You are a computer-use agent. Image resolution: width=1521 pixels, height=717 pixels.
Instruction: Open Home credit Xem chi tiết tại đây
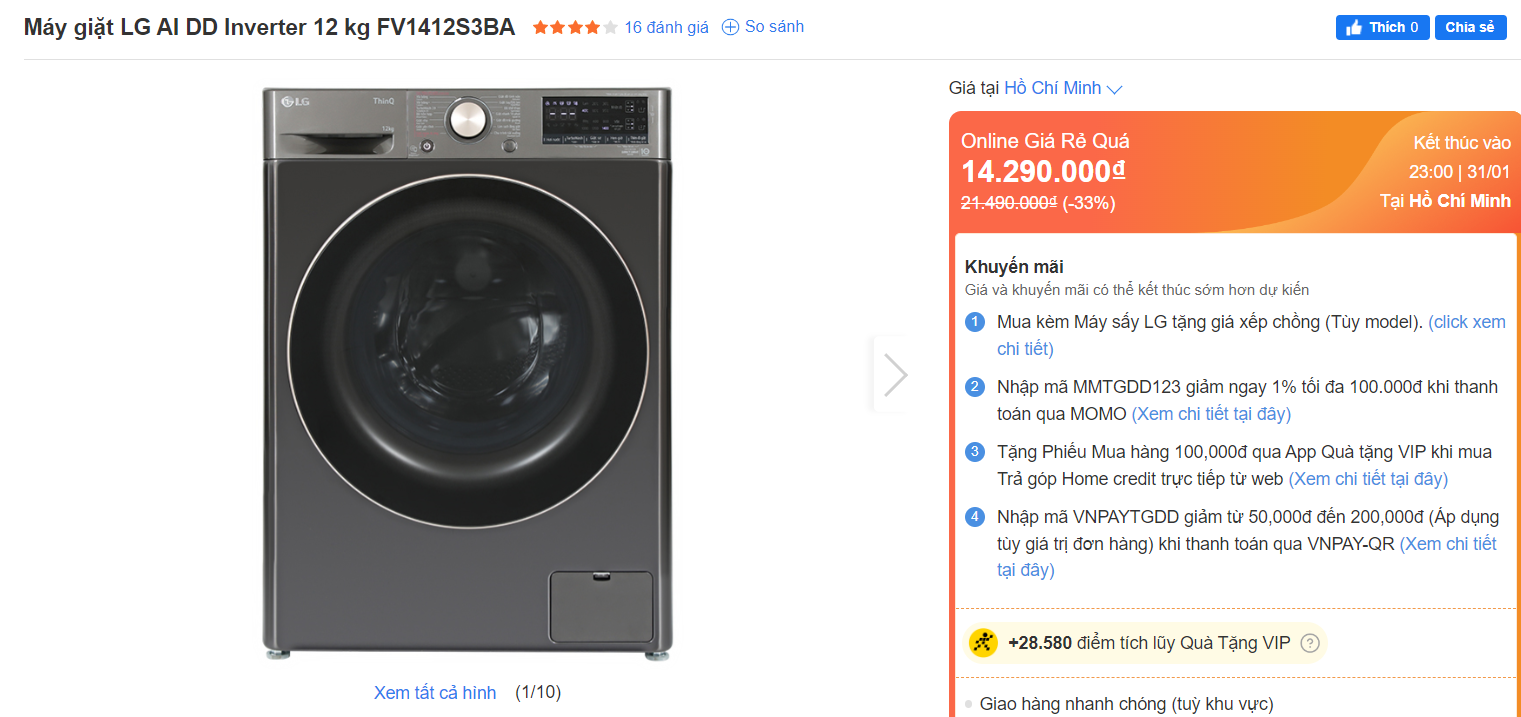pos(1367,478)
